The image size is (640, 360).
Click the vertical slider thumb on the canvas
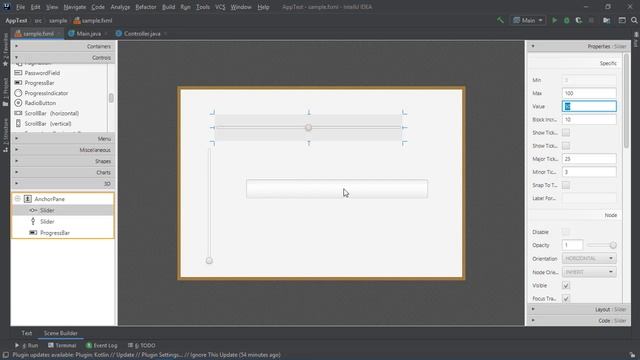[209, 260]
